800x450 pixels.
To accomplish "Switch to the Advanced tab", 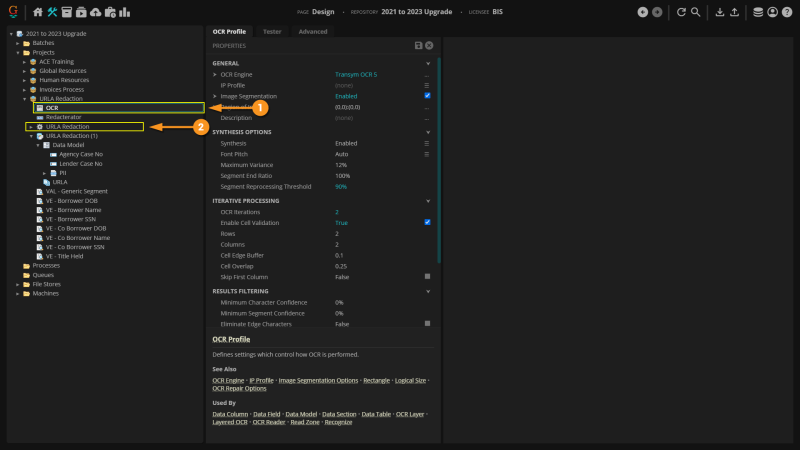I will [x=313, y=32].
